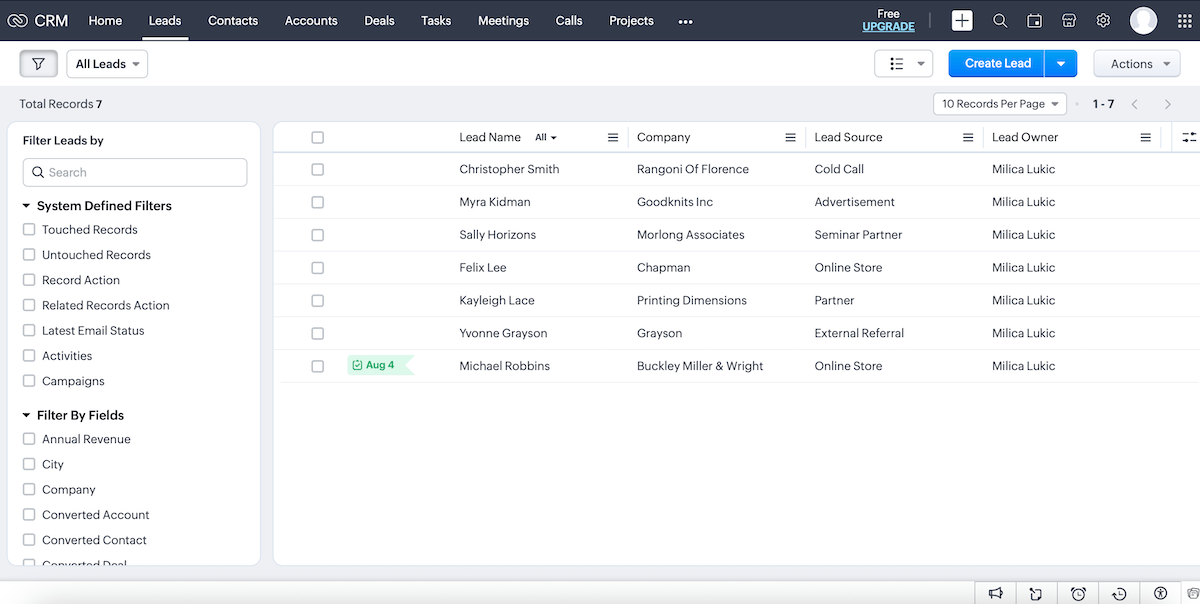Open the 10 Records Per Page dropdown
1200x604 pixels.
pos(999,103)
